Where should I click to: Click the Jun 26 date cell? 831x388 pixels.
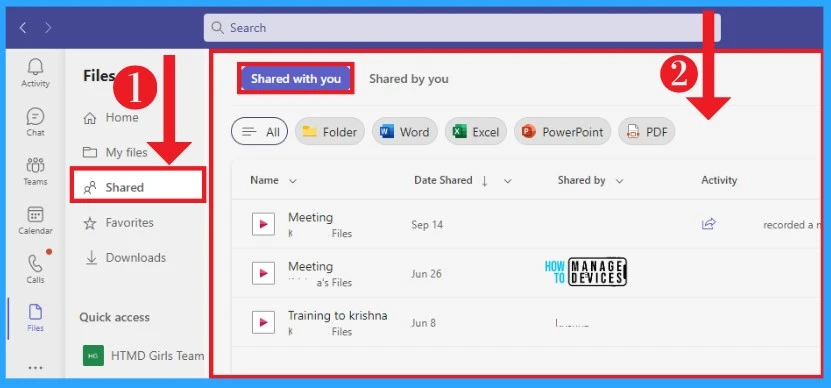pyautogui.click(x=427, y=274)
